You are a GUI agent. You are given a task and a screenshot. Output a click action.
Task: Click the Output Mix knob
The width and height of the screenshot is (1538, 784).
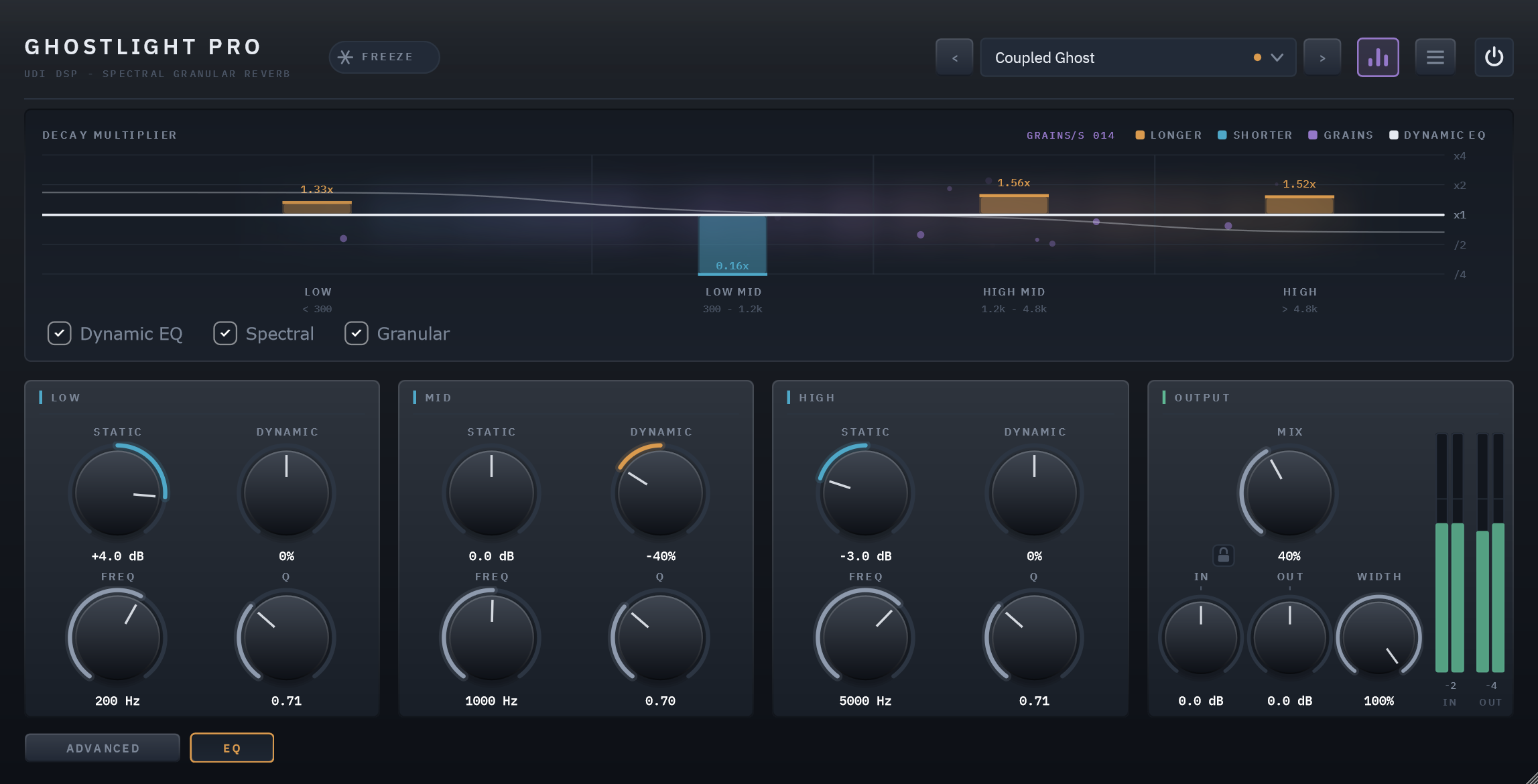pos(1289,493)
